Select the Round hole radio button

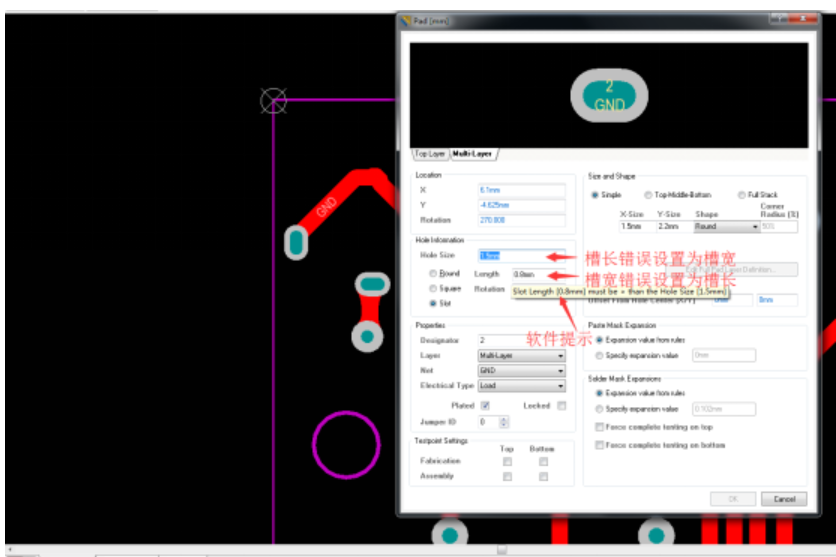click(x=433, y=273)
